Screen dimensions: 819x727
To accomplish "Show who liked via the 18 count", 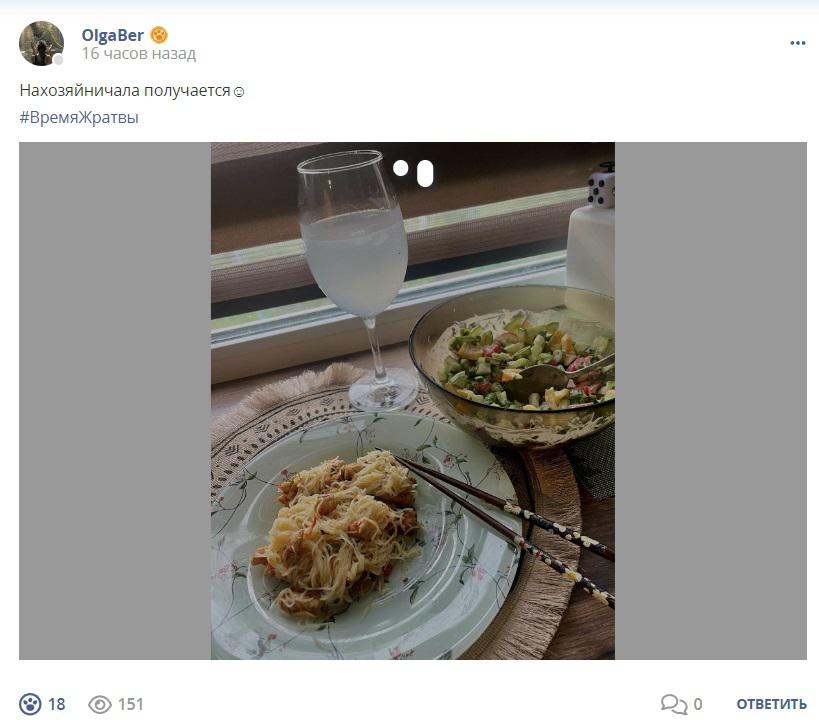I will click(x=57, y=704).
